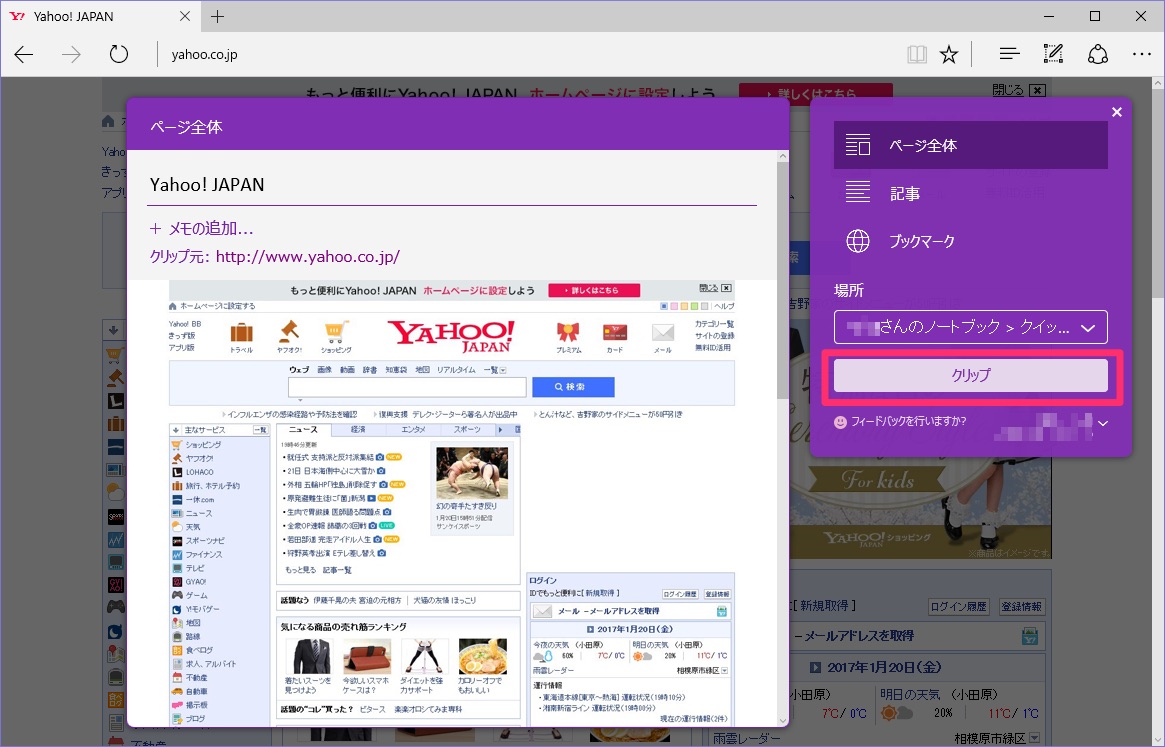Open the More actions ellipsis menu

click(x=1142, y=54)
